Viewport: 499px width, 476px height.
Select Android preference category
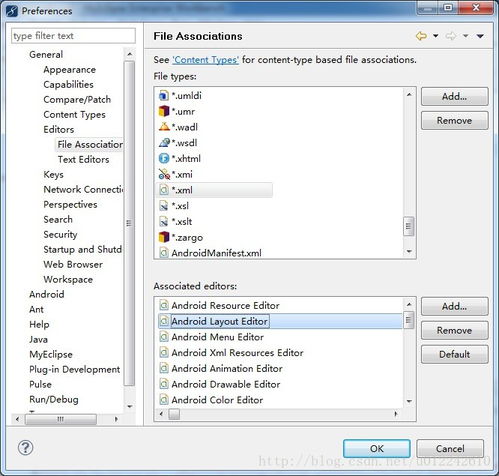[x=47, y=294]
